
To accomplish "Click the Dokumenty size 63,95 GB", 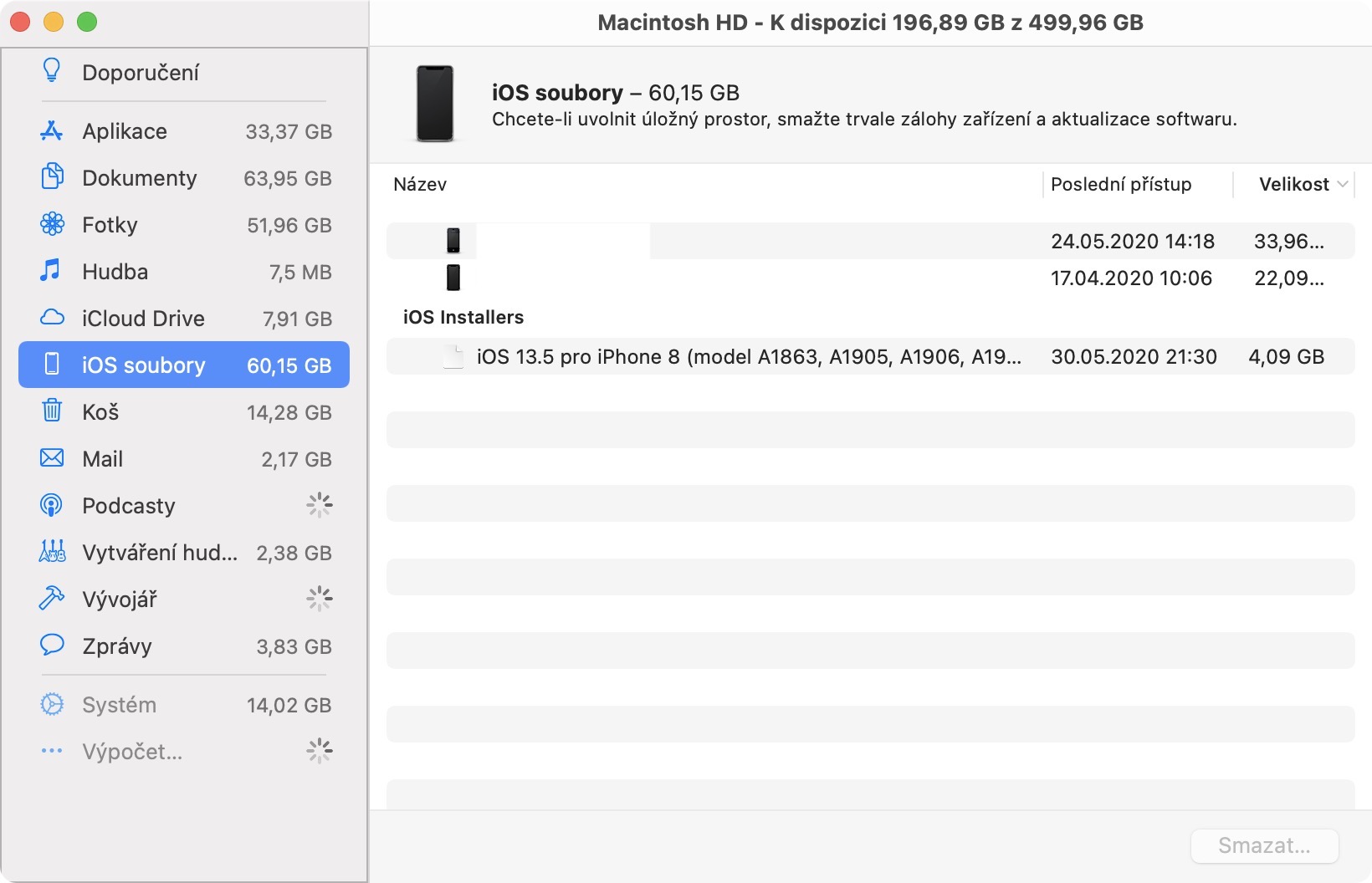I will (x=288, y=178).
